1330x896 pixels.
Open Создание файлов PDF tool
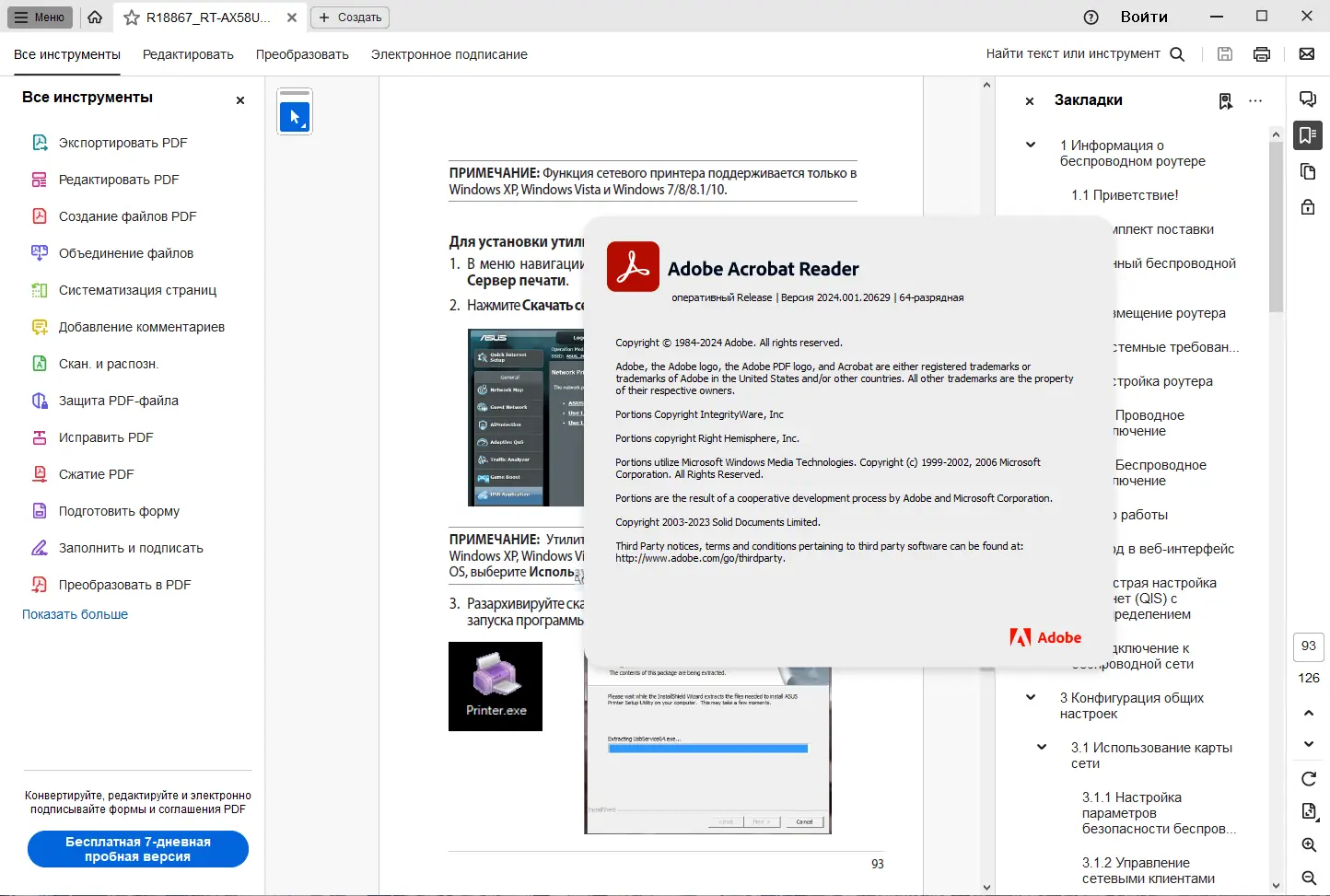pos(127,216)
